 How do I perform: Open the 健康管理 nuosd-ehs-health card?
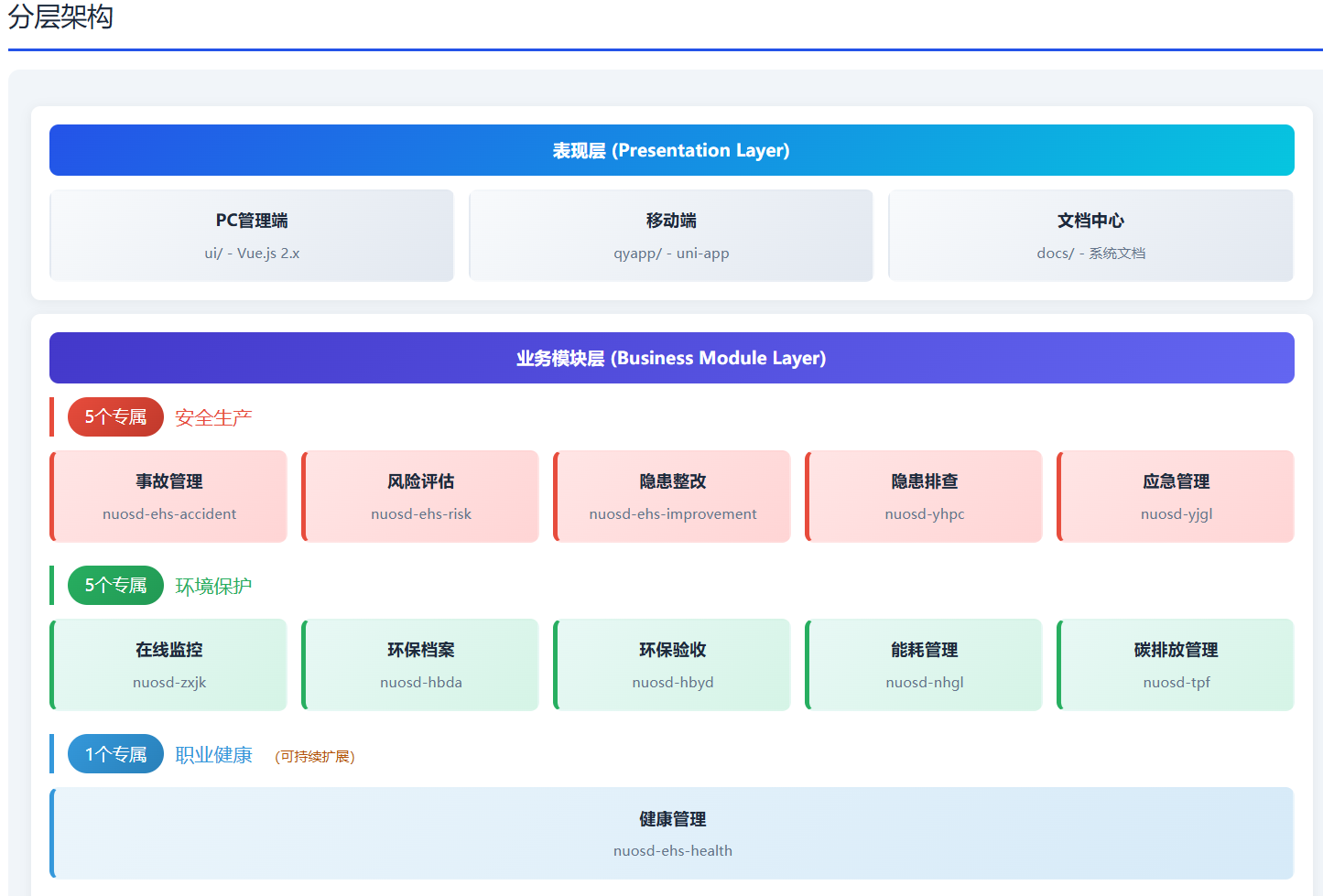(x=673, y=833)
